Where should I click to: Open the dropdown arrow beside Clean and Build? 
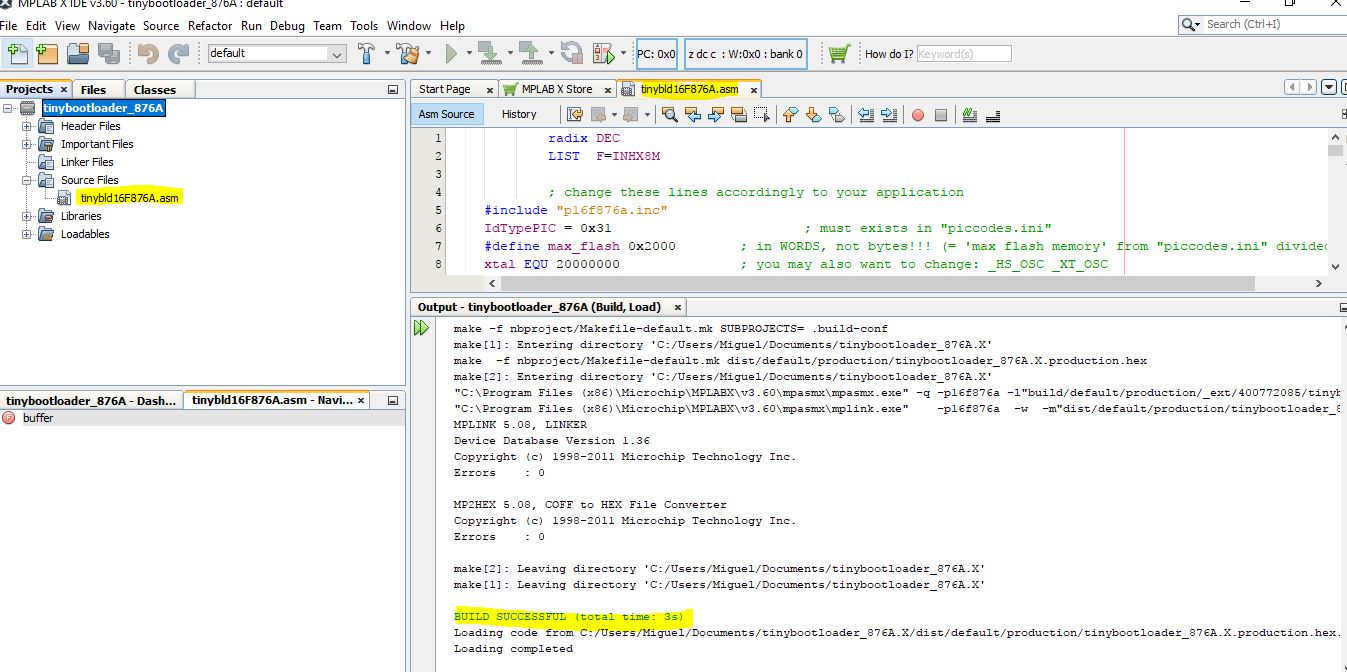[429, 53]
